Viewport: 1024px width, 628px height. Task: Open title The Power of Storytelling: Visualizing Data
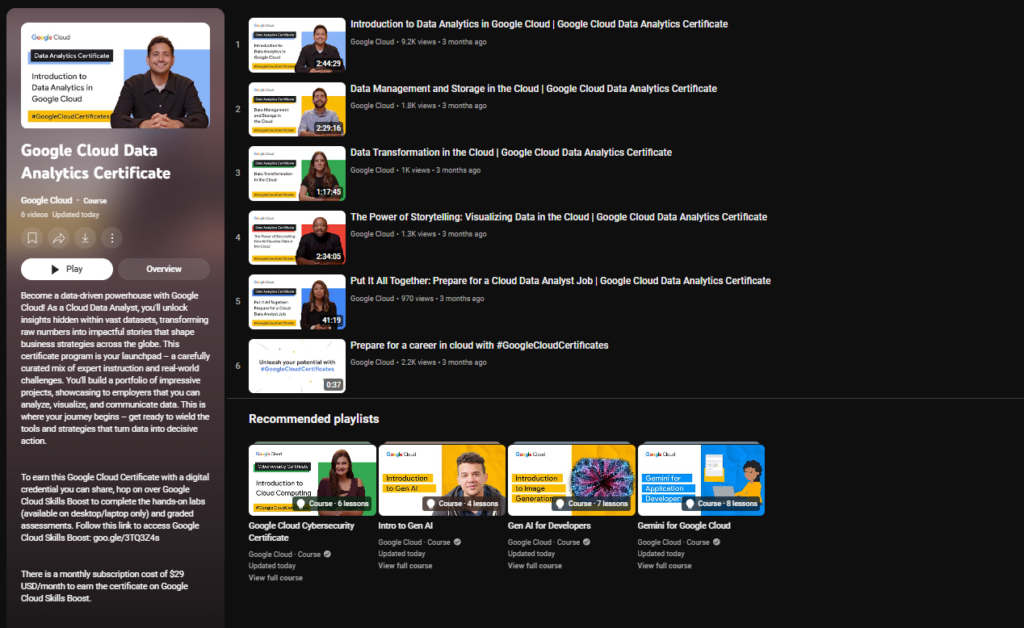point(558,217)
